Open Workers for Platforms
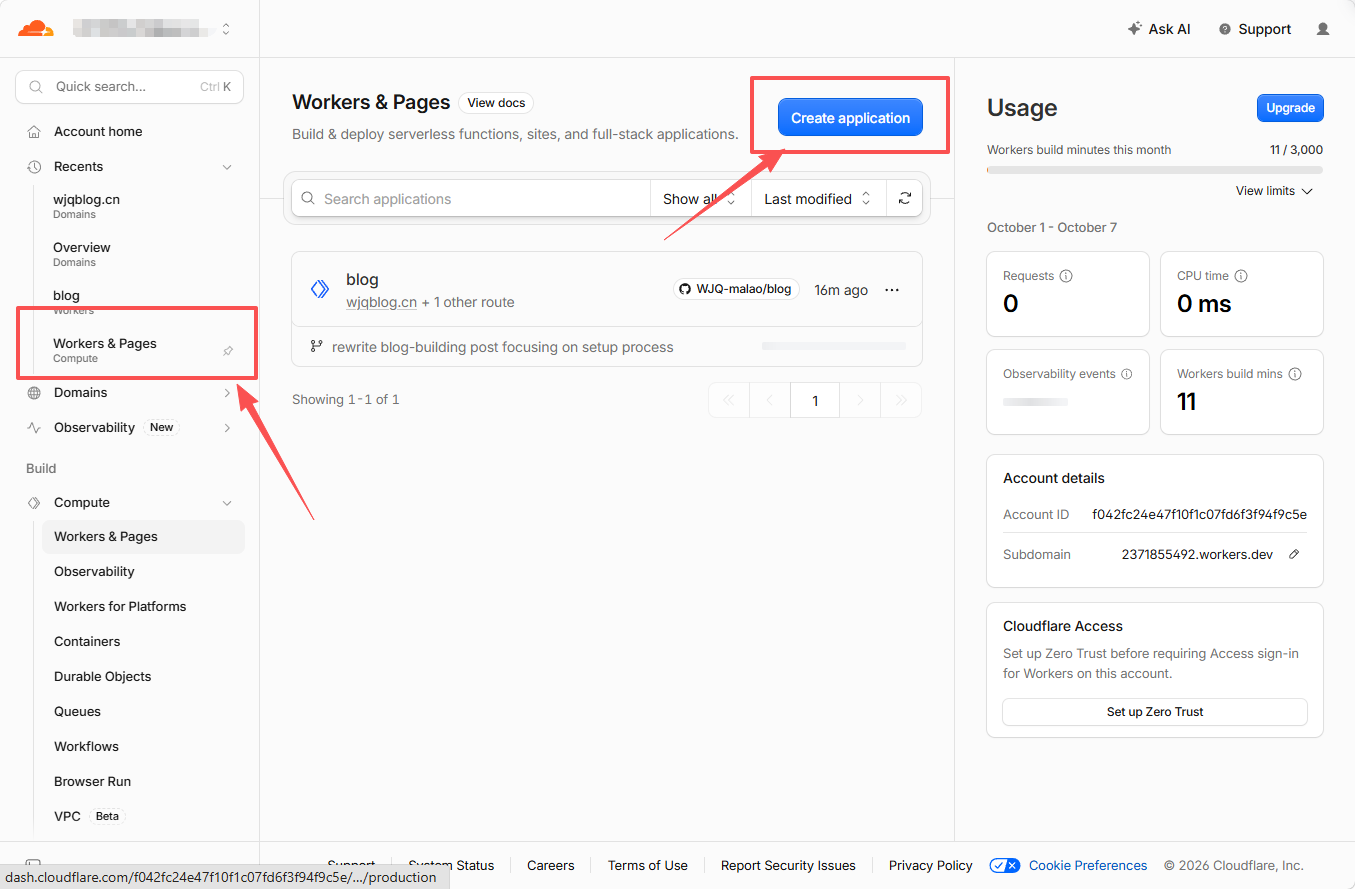 coord(120,607)
